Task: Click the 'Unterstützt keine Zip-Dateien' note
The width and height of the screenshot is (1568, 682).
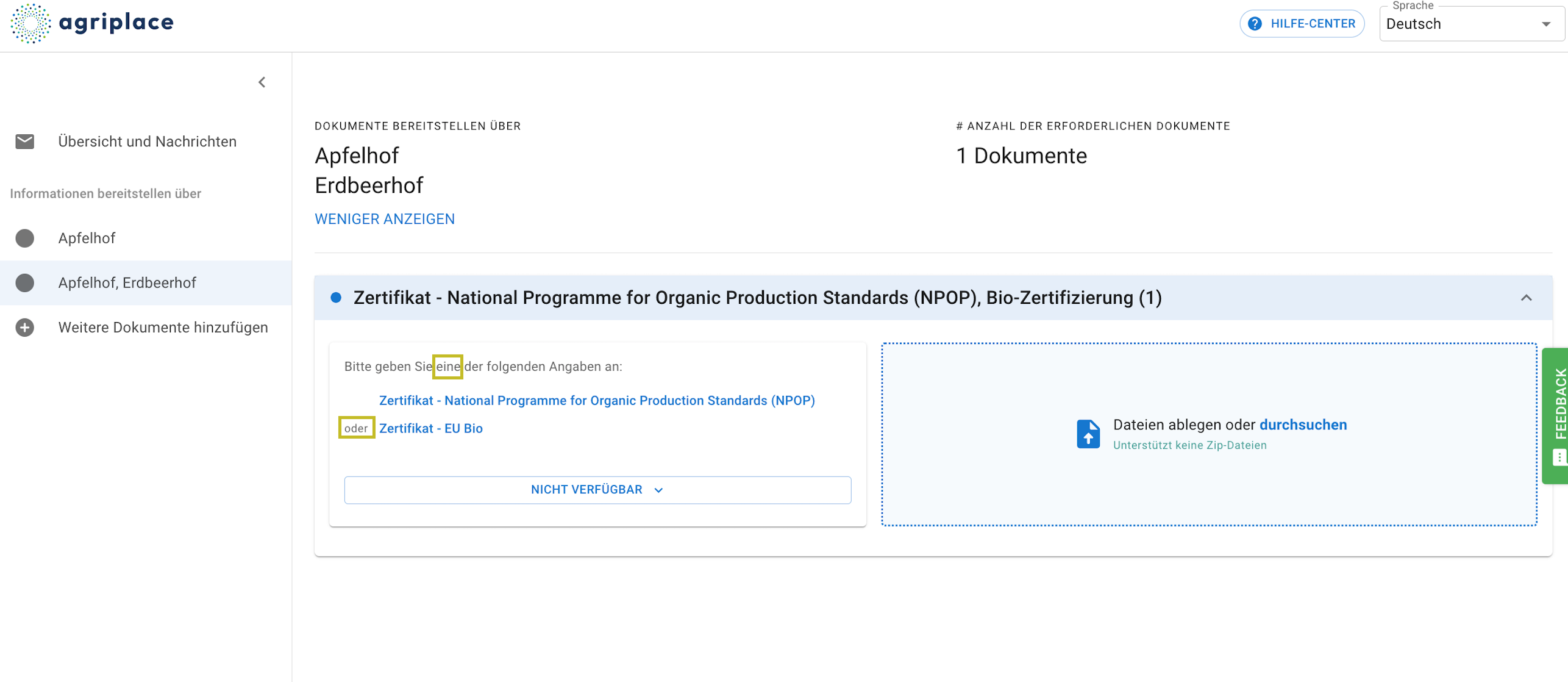Action: click(1190, 445)
